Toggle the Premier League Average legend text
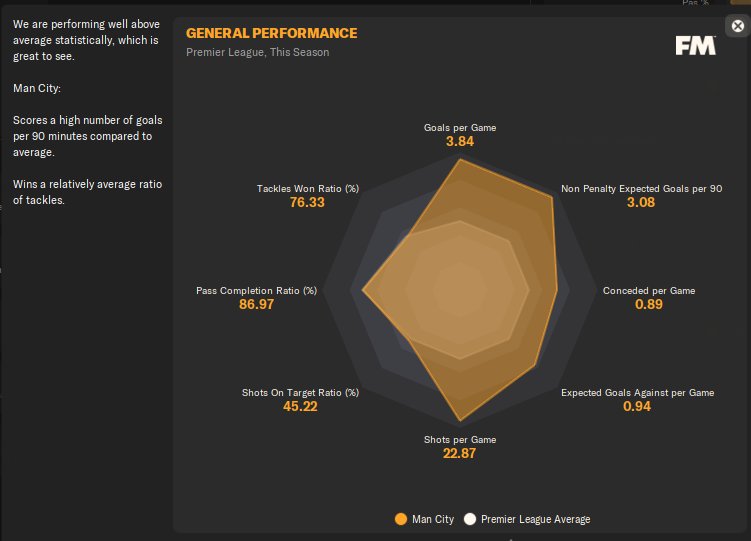Screen dimensions: 751x541 (x=535, y=519)
